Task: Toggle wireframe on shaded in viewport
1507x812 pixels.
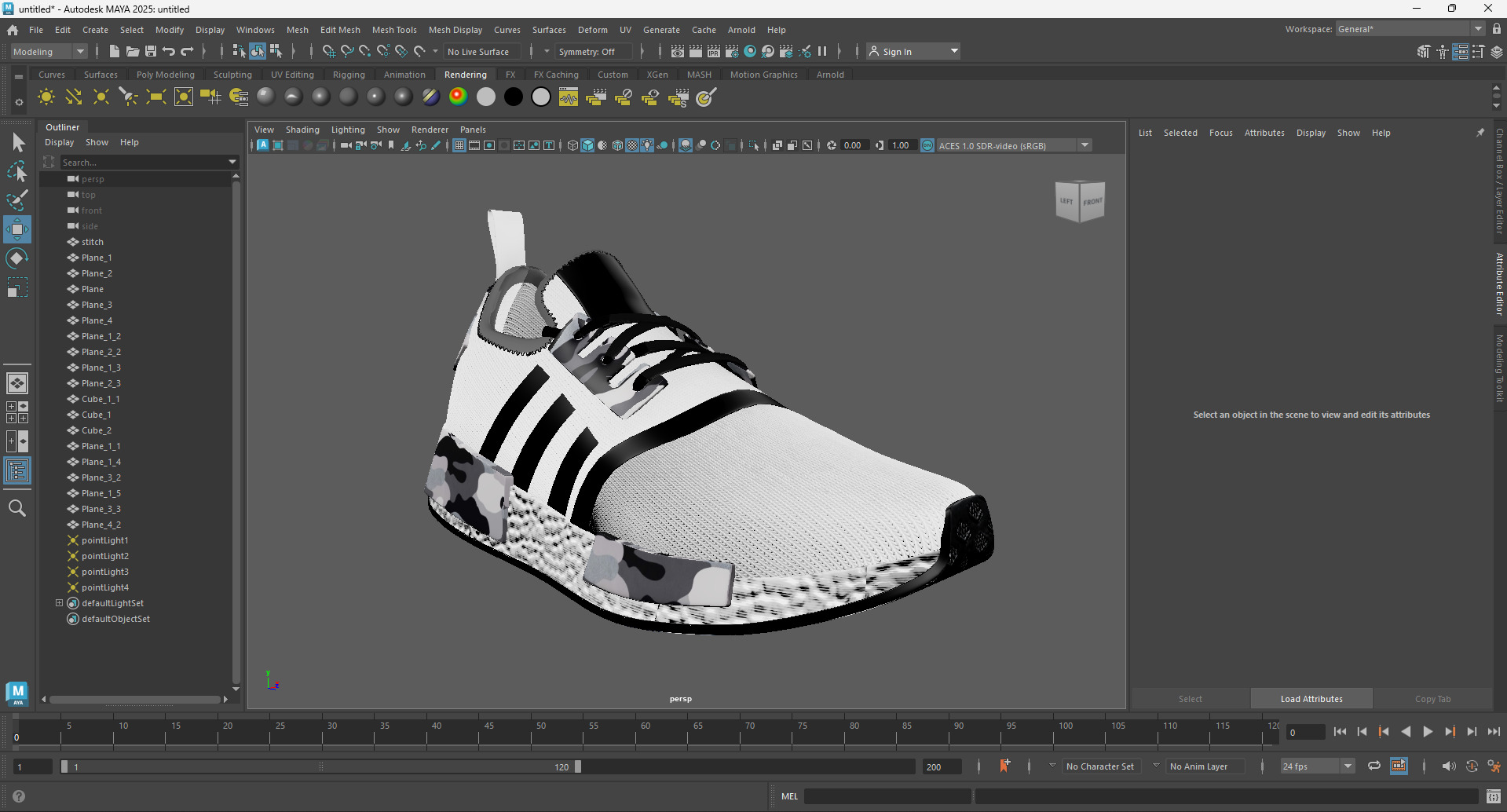Action: tap(617, 145)
